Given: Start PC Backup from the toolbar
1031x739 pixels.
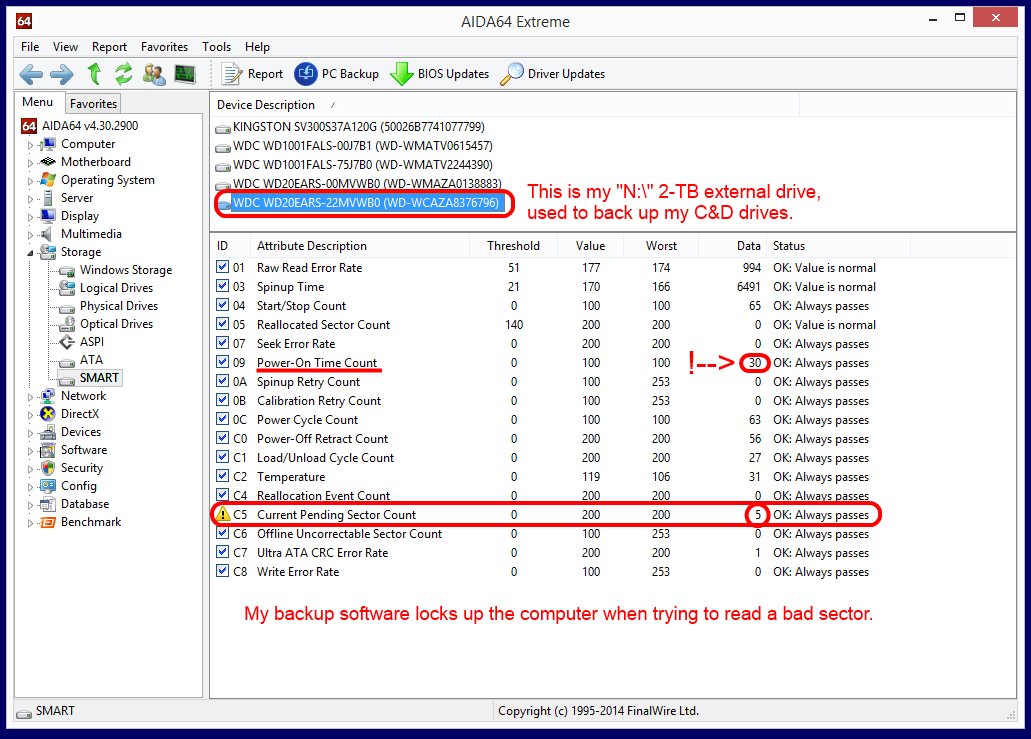Looking at the screenshot, I should click(x=337, y=74).
